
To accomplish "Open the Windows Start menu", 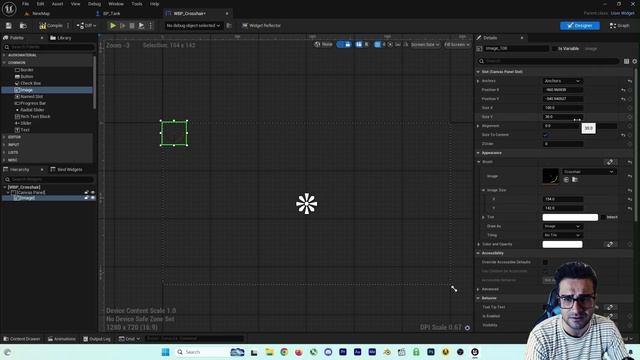I will point(165,352).
